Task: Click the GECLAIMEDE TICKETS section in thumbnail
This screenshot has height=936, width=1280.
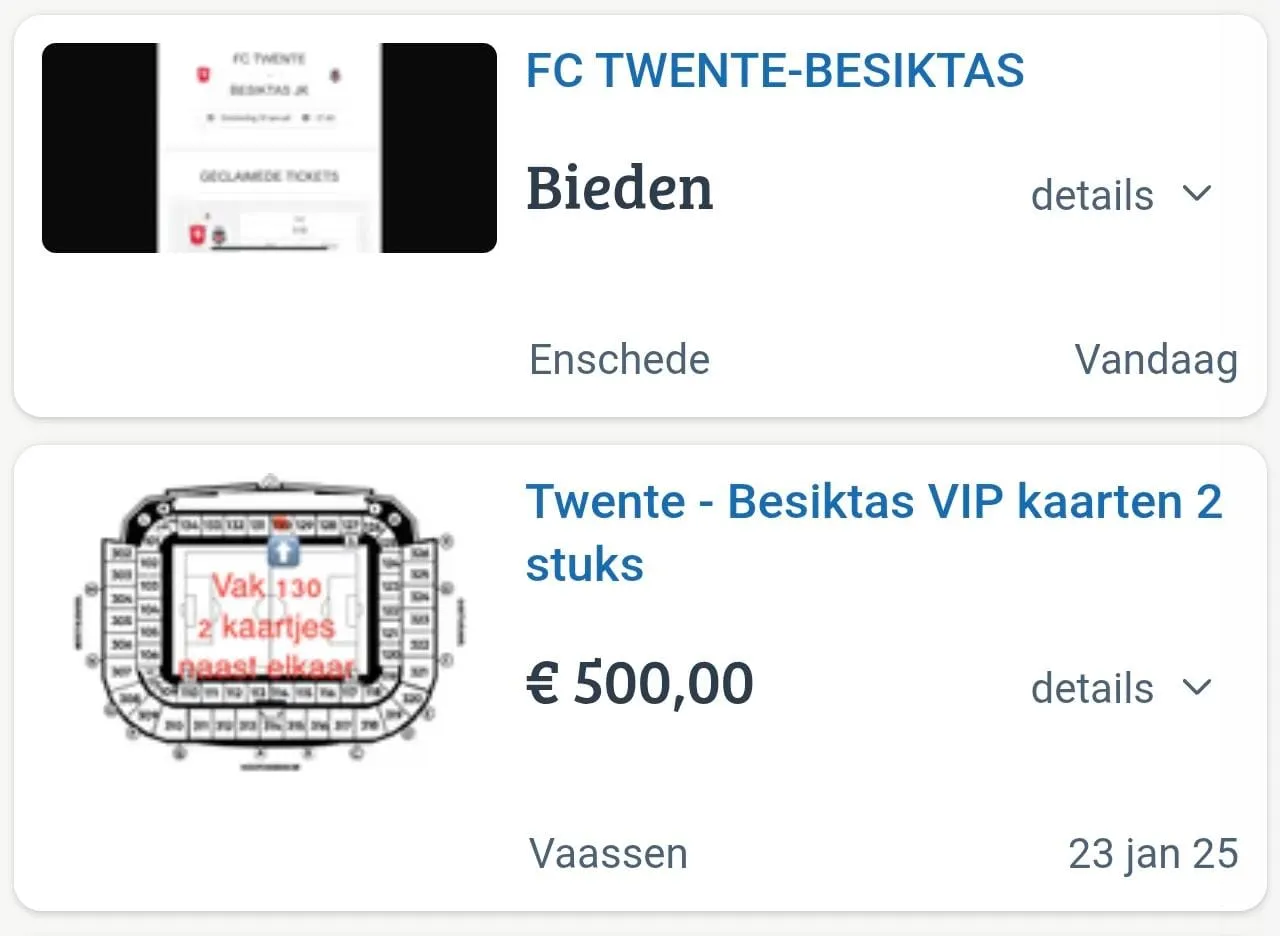Action: 269,175
